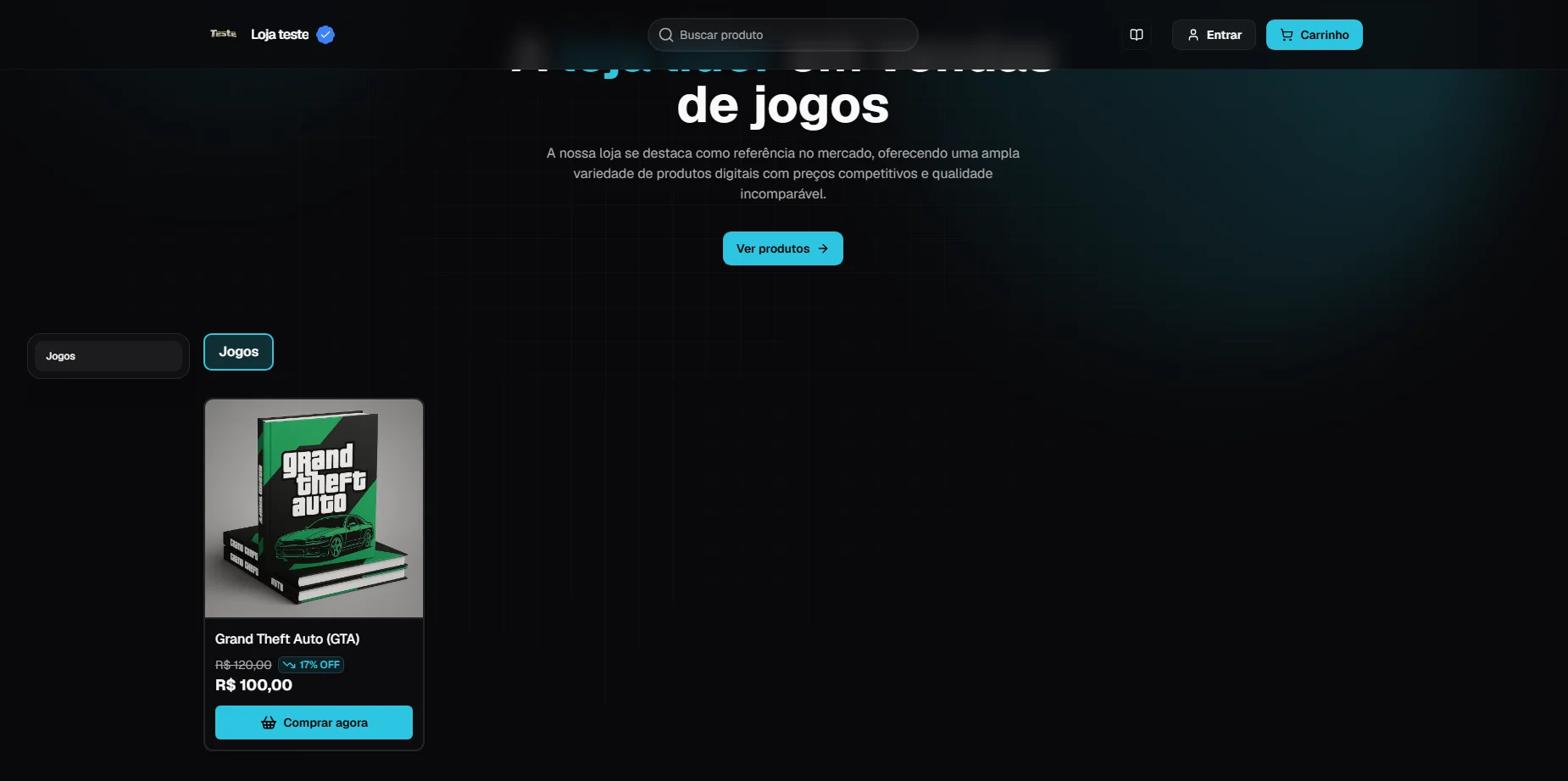
Task: Click the arrow icon in Ver produtos
Action: (823, 248)
